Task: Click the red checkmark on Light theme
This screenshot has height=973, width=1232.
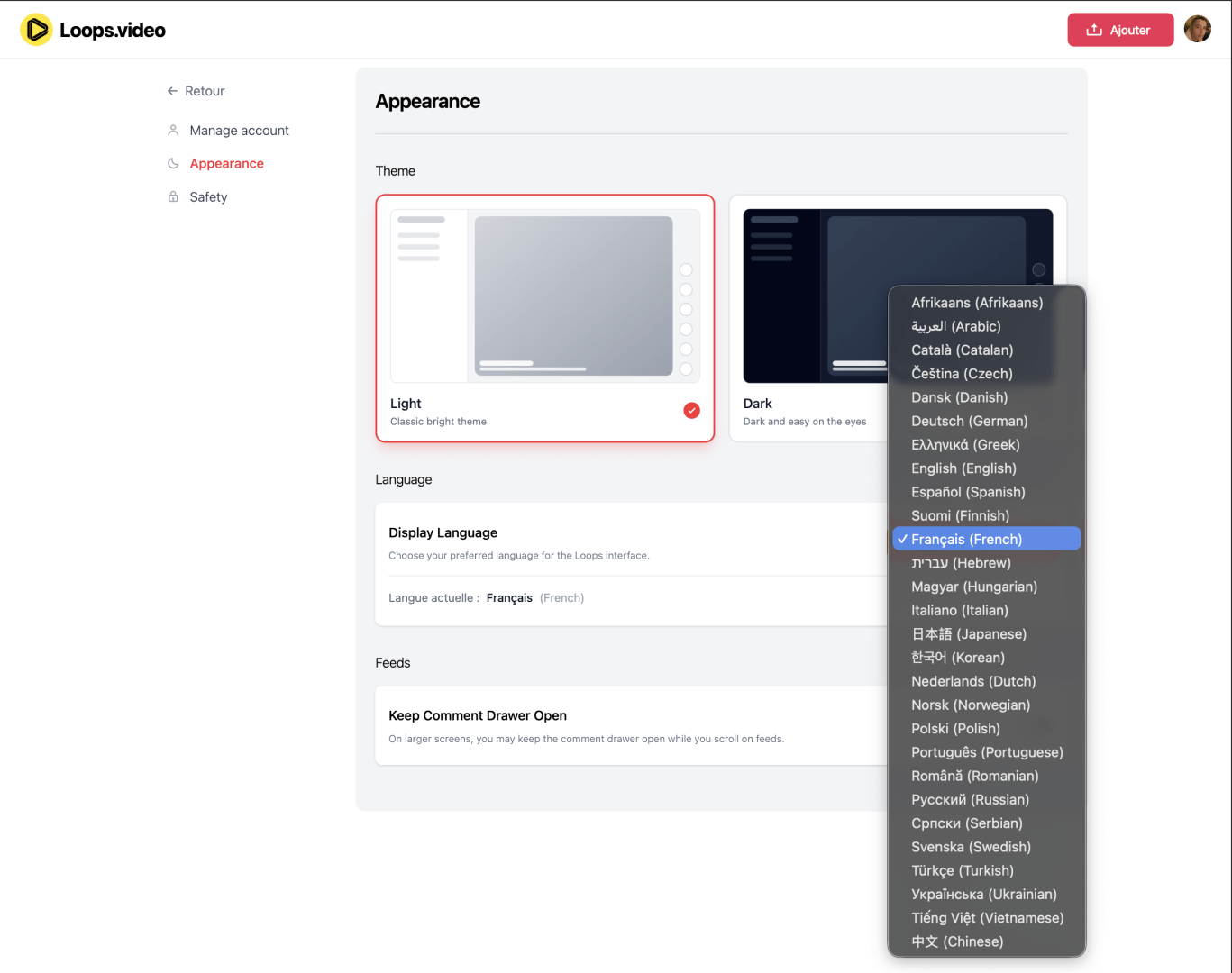Action: tap(691, 411)
